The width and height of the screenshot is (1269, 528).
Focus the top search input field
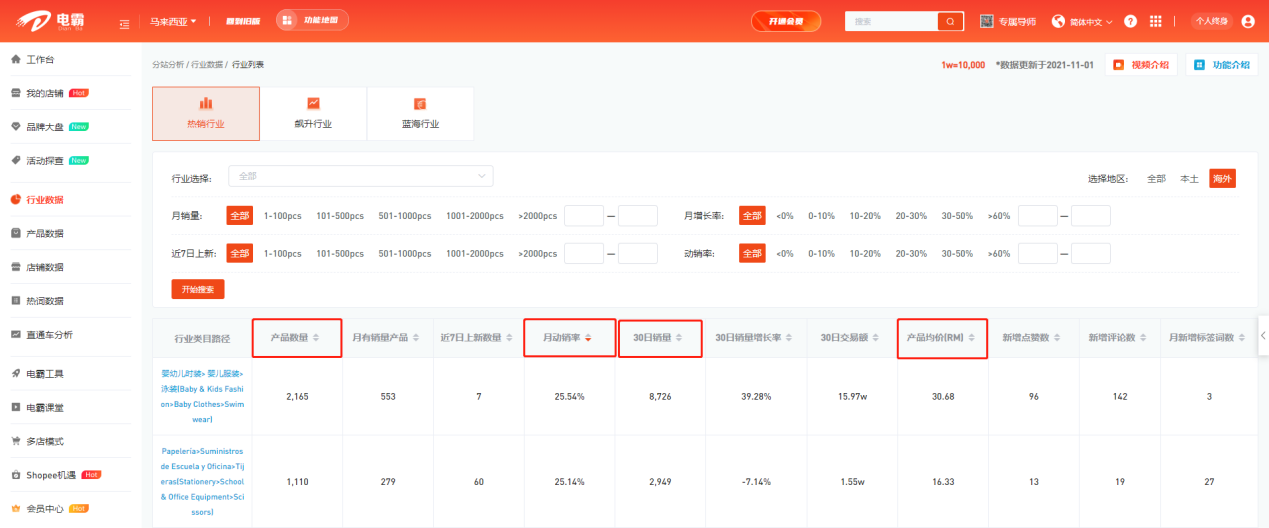point(889,21)
